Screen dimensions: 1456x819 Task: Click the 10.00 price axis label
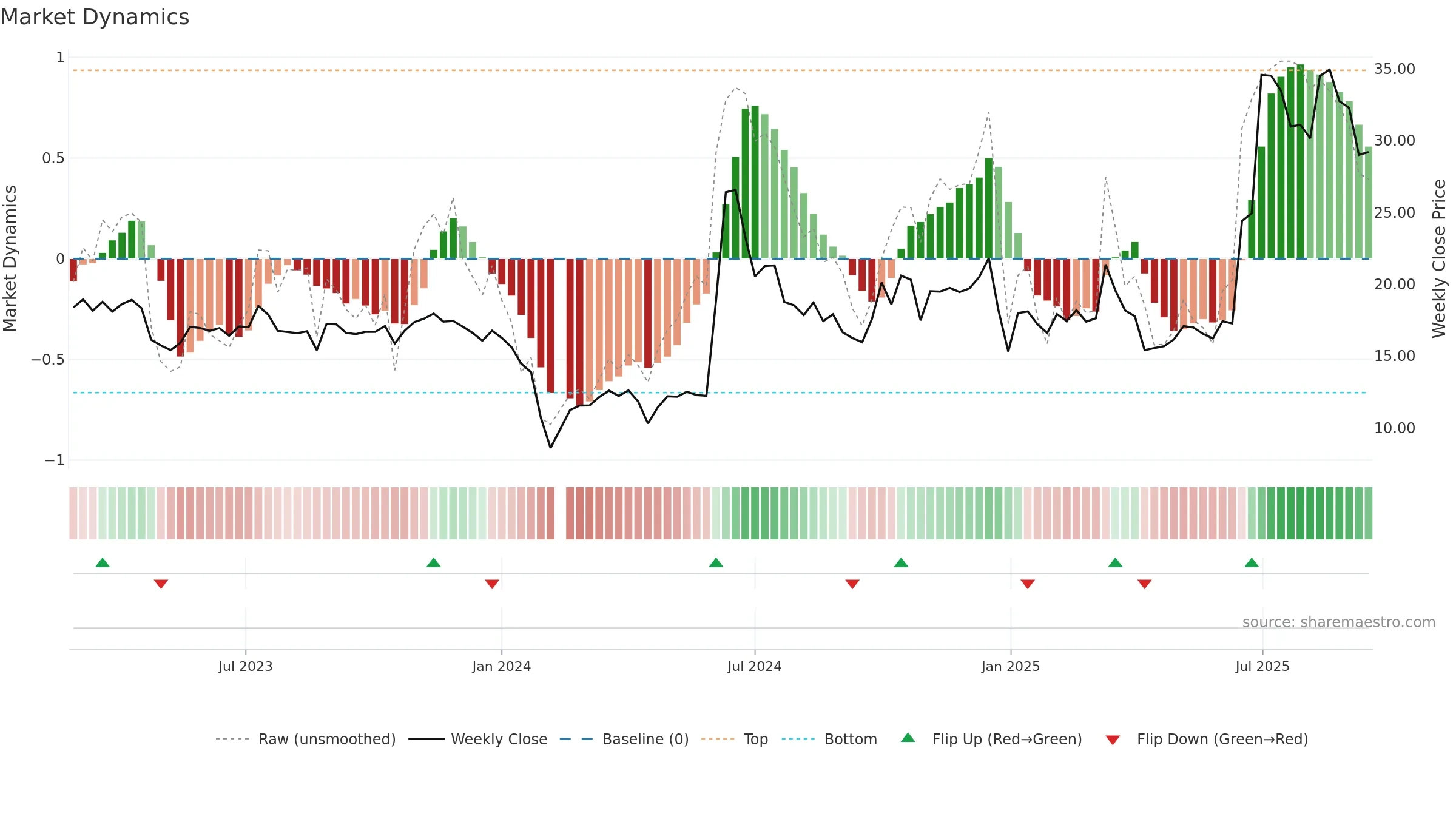point(1395,428)
